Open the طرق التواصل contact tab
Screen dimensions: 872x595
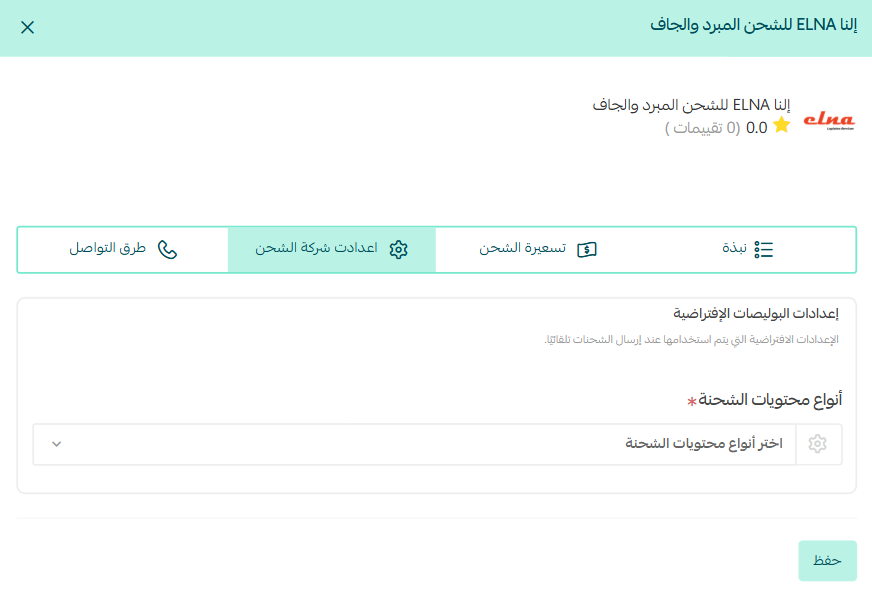(123, 250)
